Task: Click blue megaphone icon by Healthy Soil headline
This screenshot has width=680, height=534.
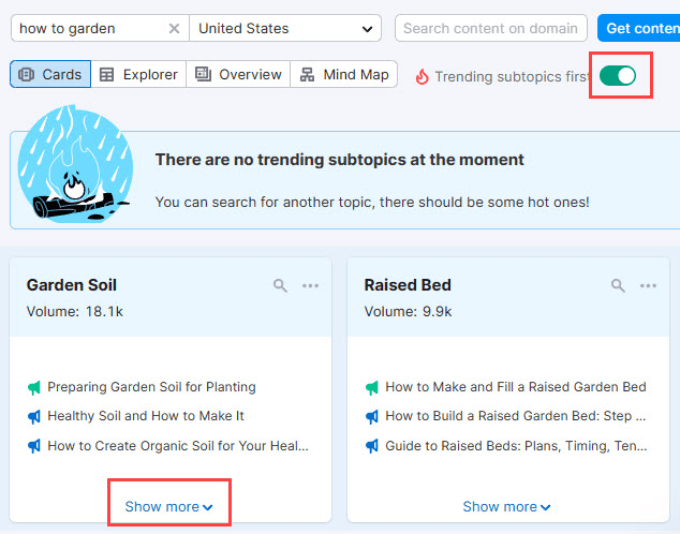Action: (34, 417)
